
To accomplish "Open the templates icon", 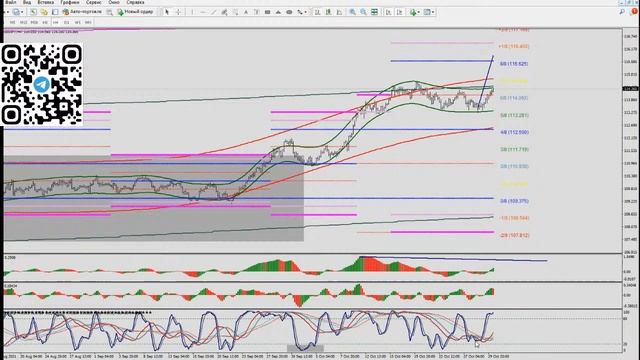I will [x=427, y=12].
